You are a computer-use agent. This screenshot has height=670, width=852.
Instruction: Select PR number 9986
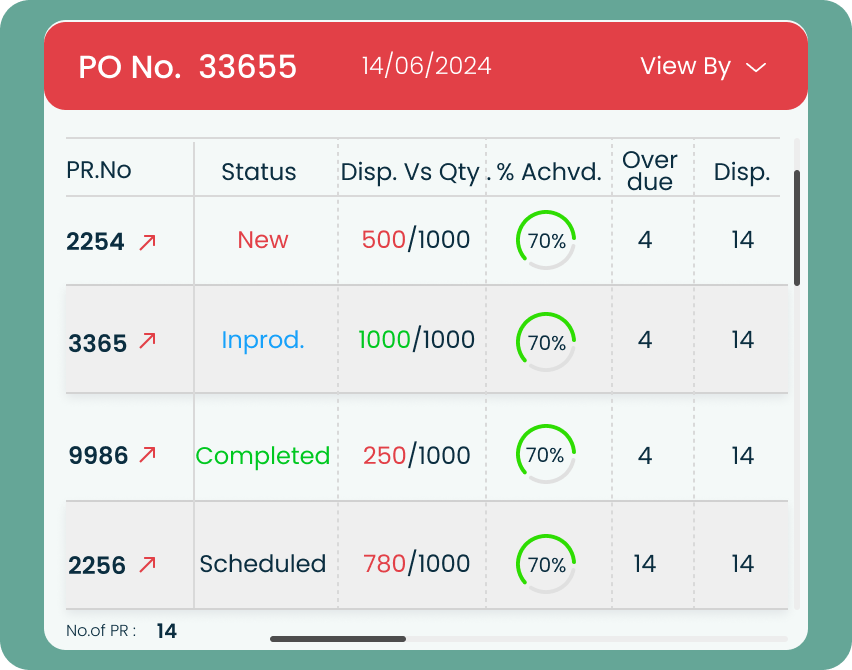98,456
